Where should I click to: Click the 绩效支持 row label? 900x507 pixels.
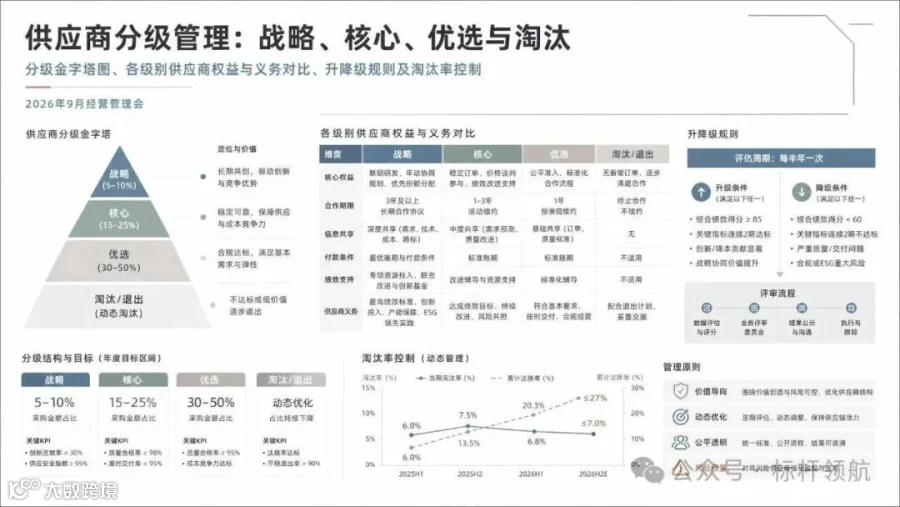339,280
